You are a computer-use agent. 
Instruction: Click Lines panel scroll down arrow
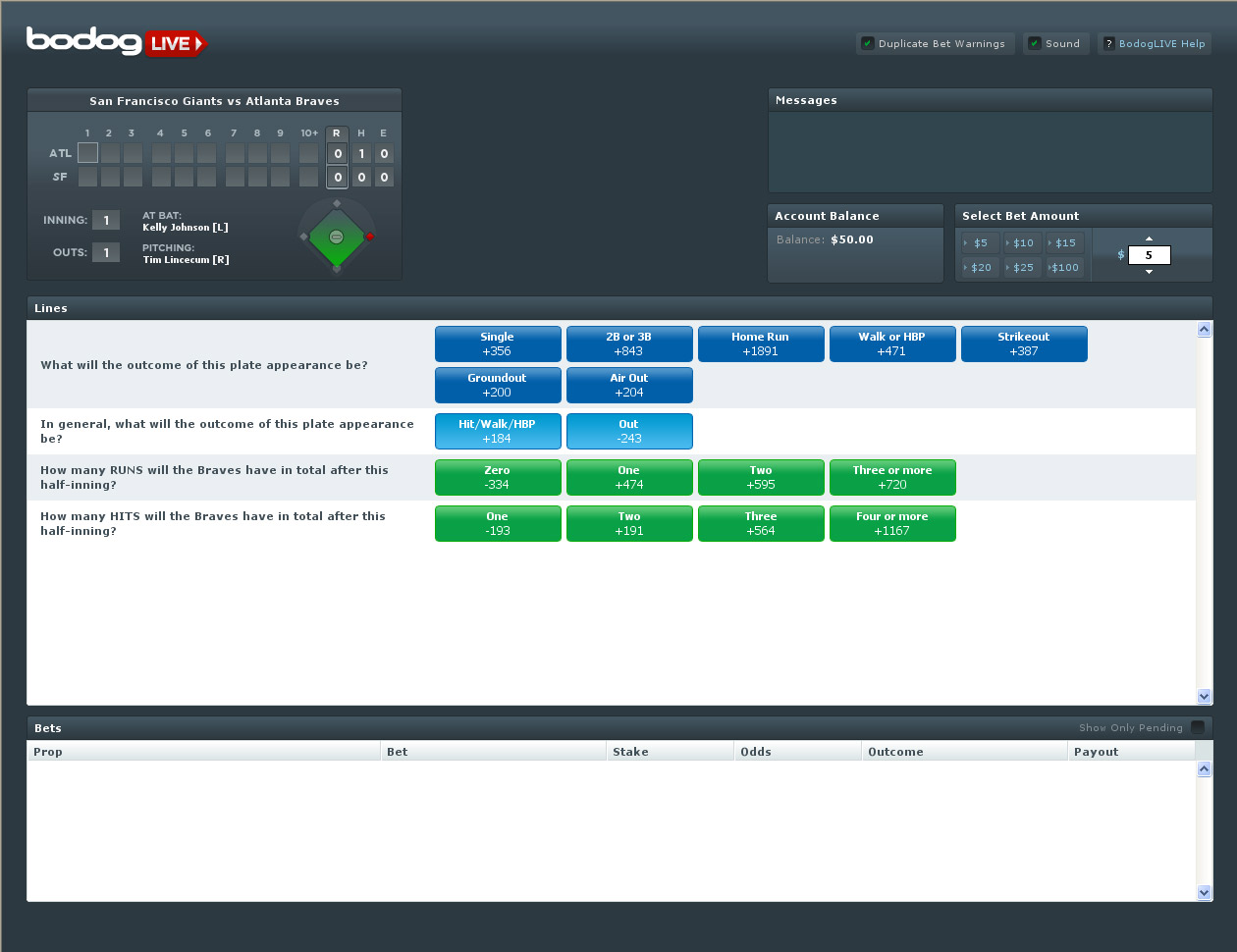point(1205,696)
